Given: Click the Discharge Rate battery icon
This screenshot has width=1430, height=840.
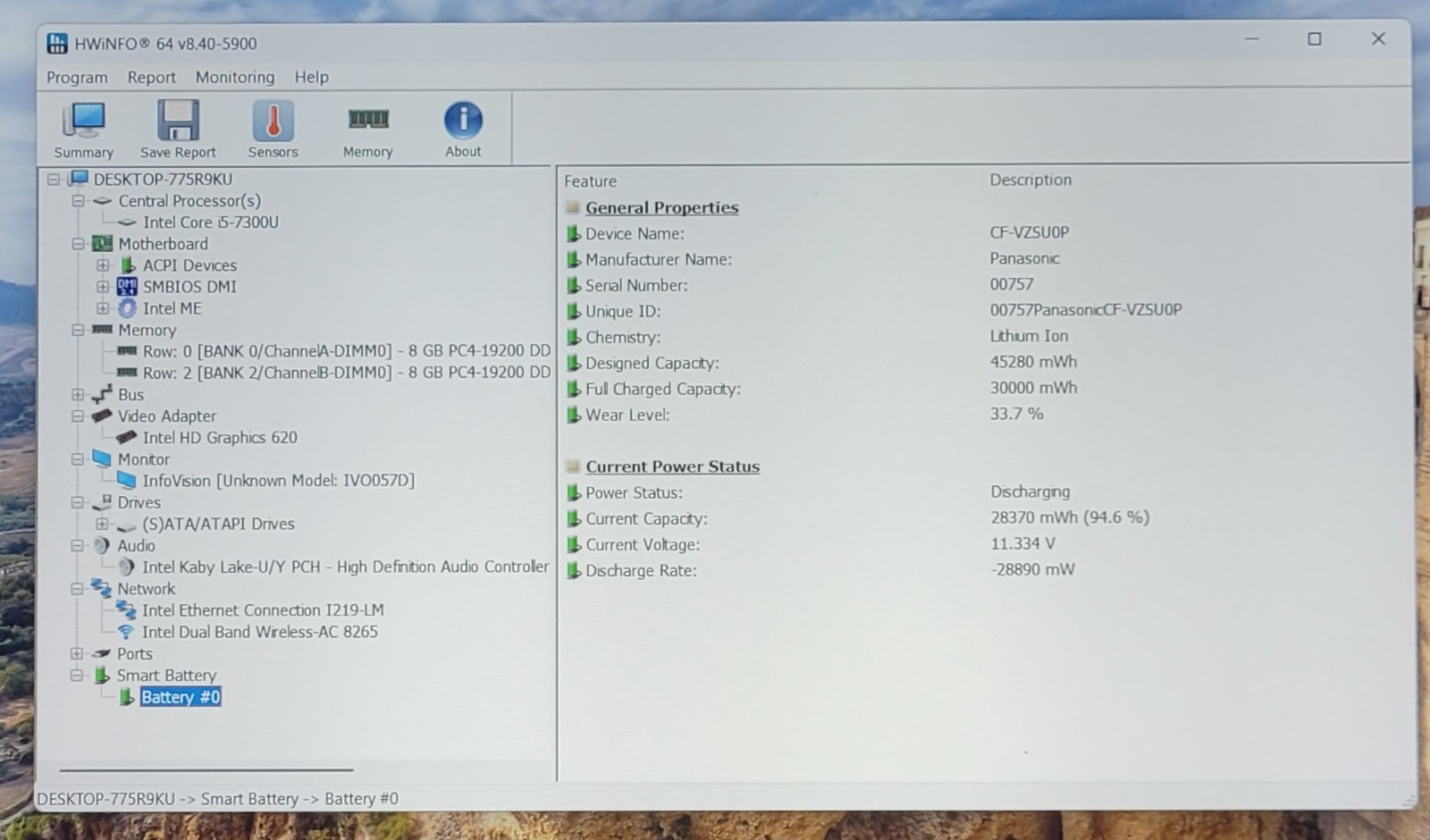Looking at the screenshot, I should (x=574, y=571).
